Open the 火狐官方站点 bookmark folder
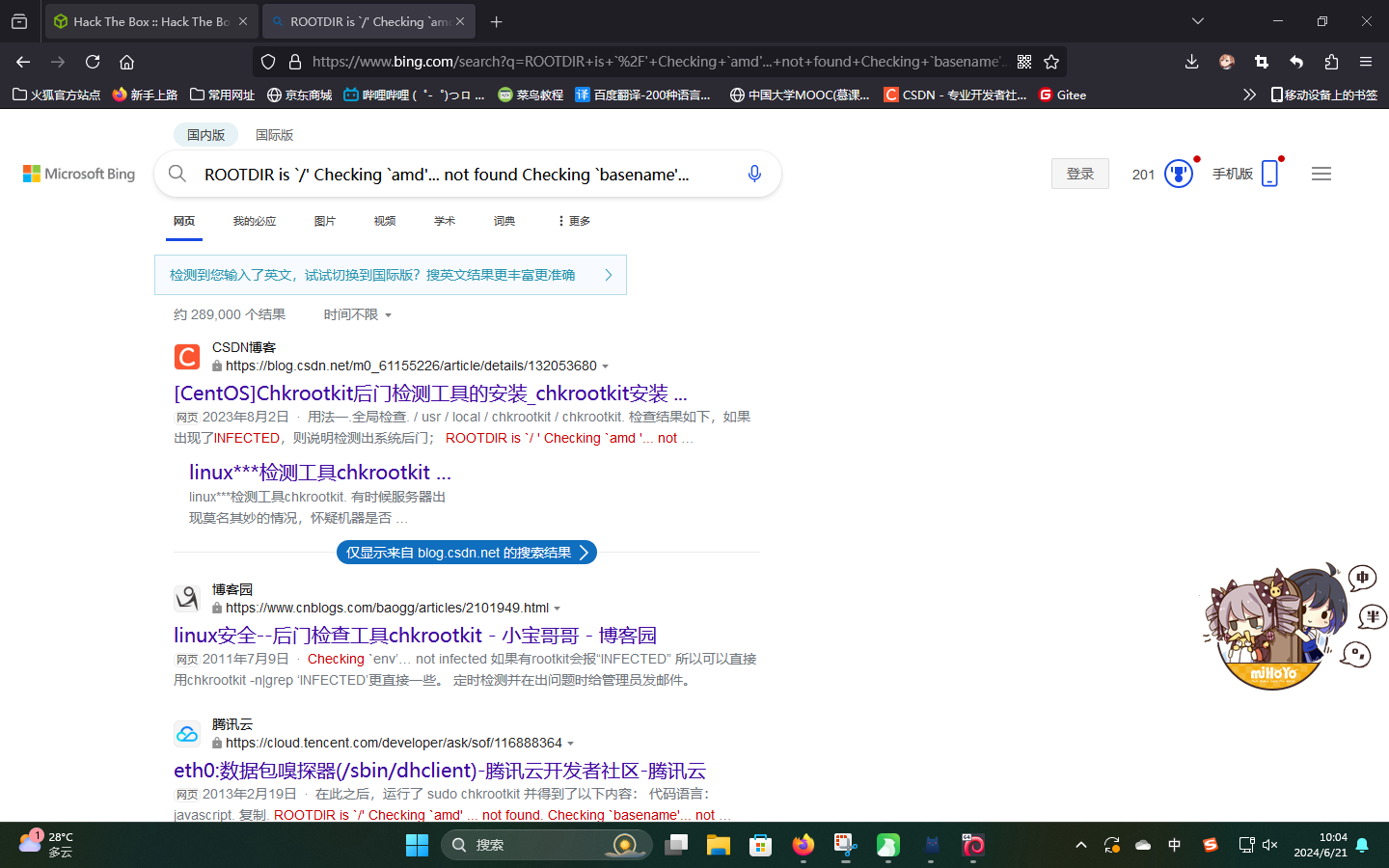This screenshot has width=1389, height=868. pyautogui.click(x=56, y=95)
